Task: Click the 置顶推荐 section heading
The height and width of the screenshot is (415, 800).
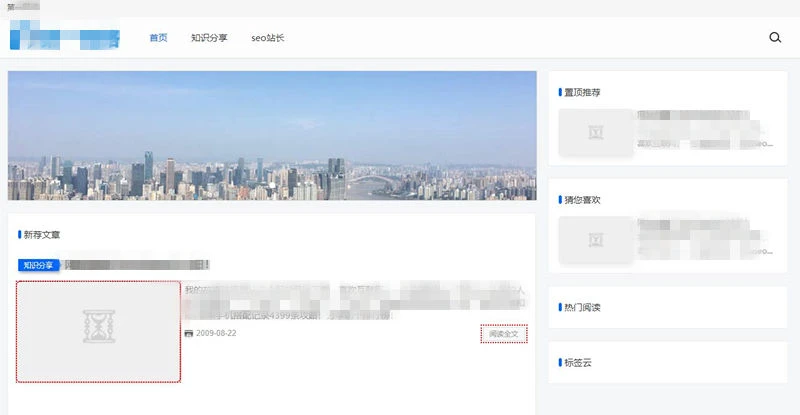Action: 582,92
